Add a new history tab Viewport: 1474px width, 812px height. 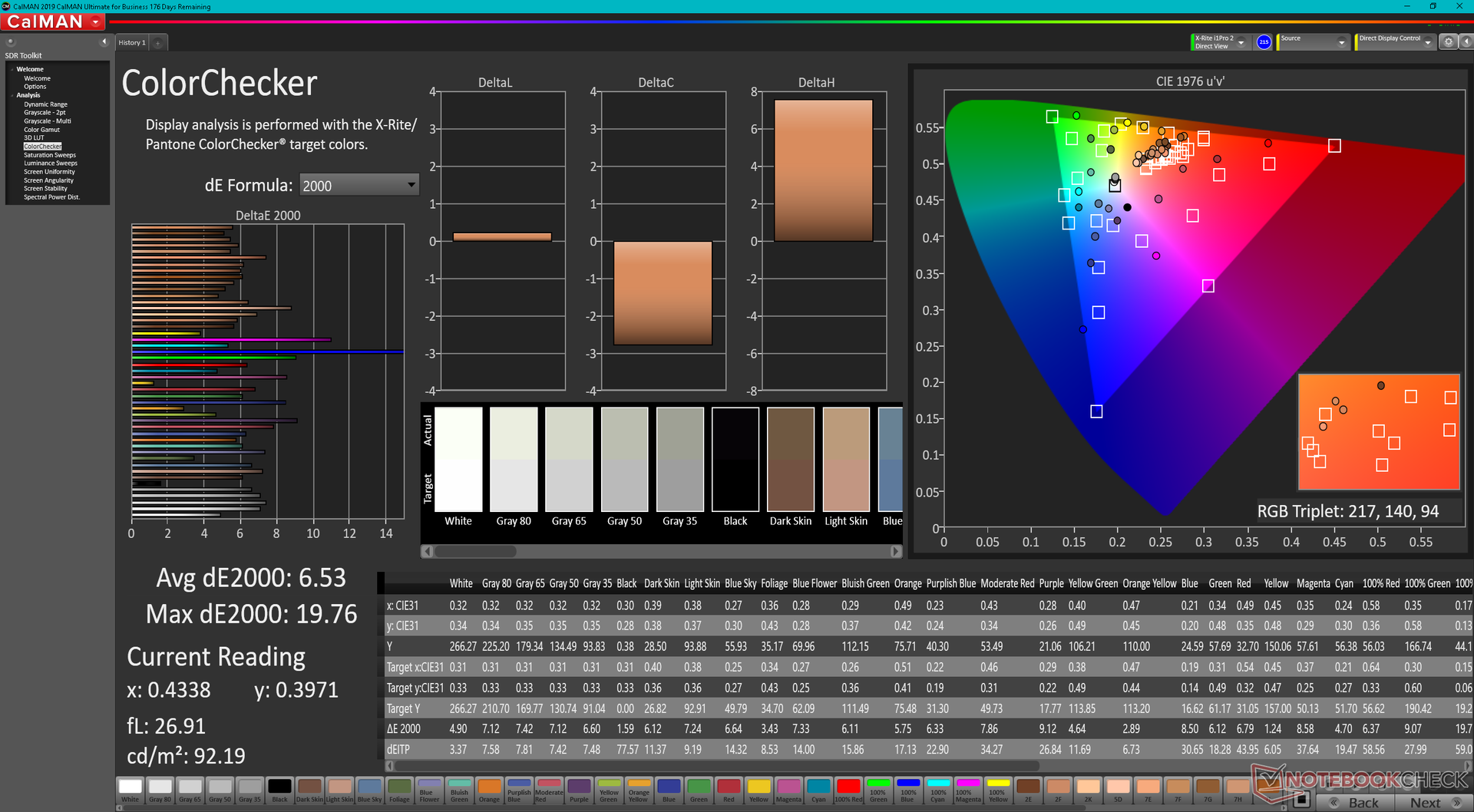pos(158,43)
